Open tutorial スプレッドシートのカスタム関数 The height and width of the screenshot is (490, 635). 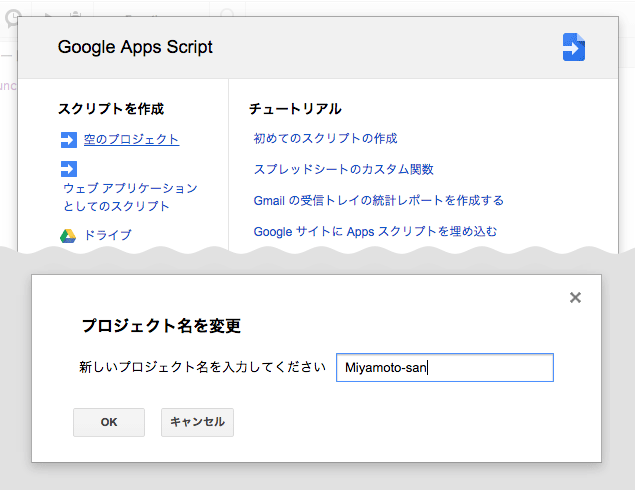[343, 169]
